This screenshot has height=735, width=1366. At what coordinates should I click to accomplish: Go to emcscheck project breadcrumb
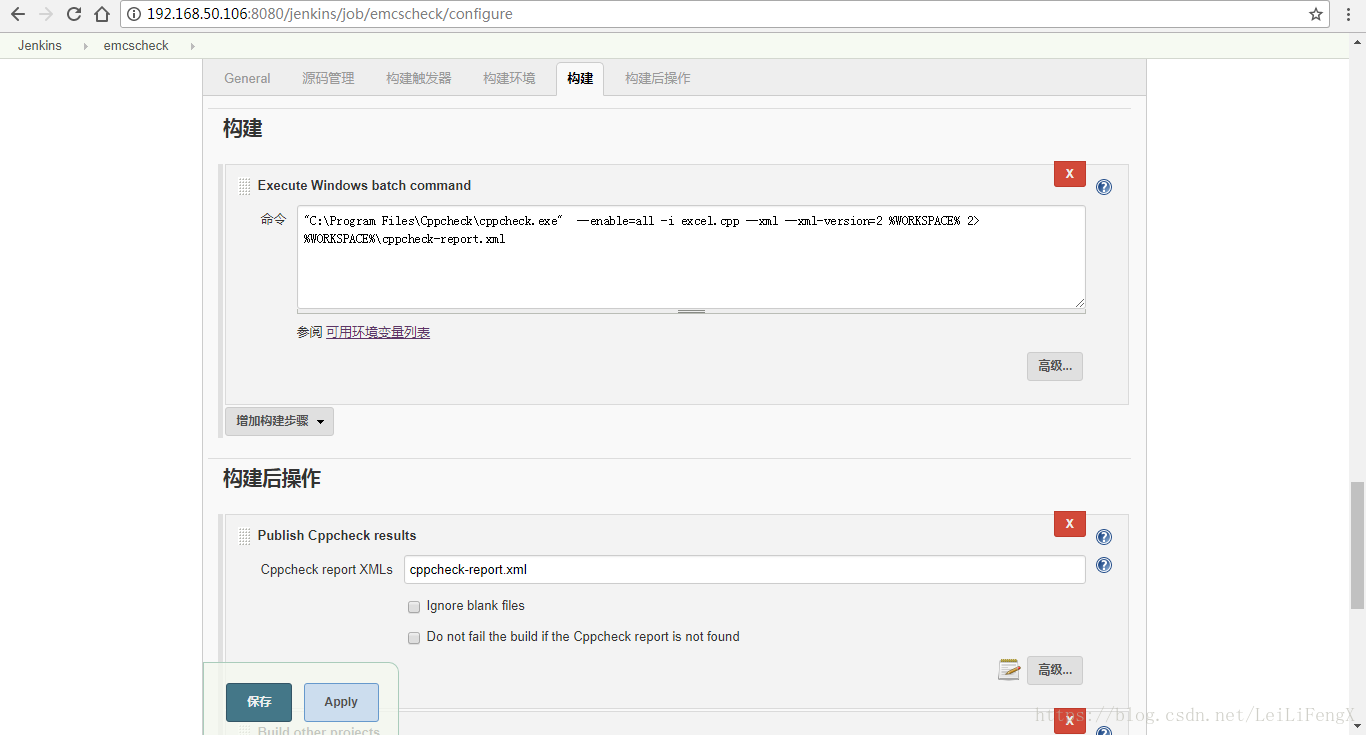136,46
